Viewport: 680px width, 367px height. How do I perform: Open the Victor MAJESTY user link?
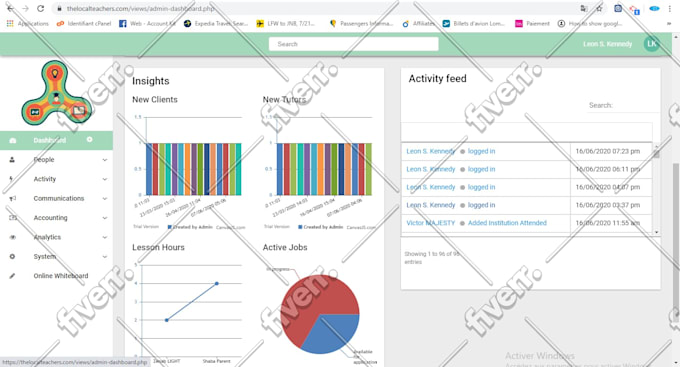point(430,223)
